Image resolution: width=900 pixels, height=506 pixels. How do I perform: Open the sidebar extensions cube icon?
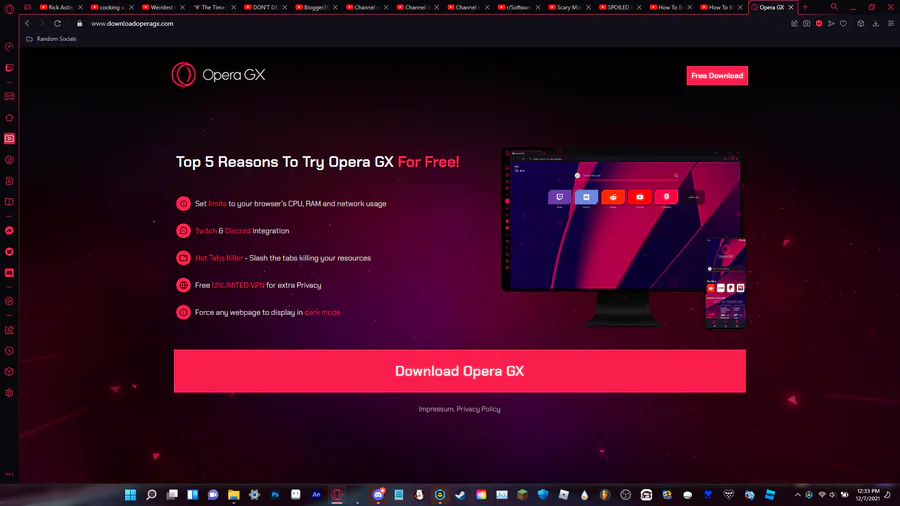[9, 372]
